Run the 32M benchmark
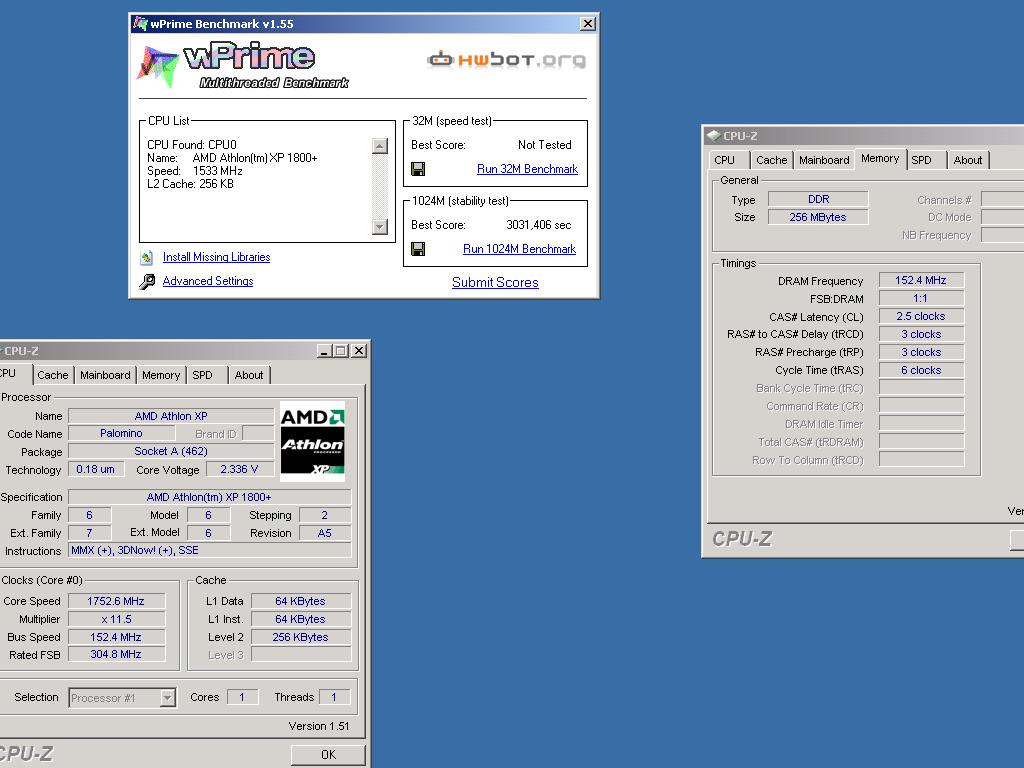 tap(527, 169)
